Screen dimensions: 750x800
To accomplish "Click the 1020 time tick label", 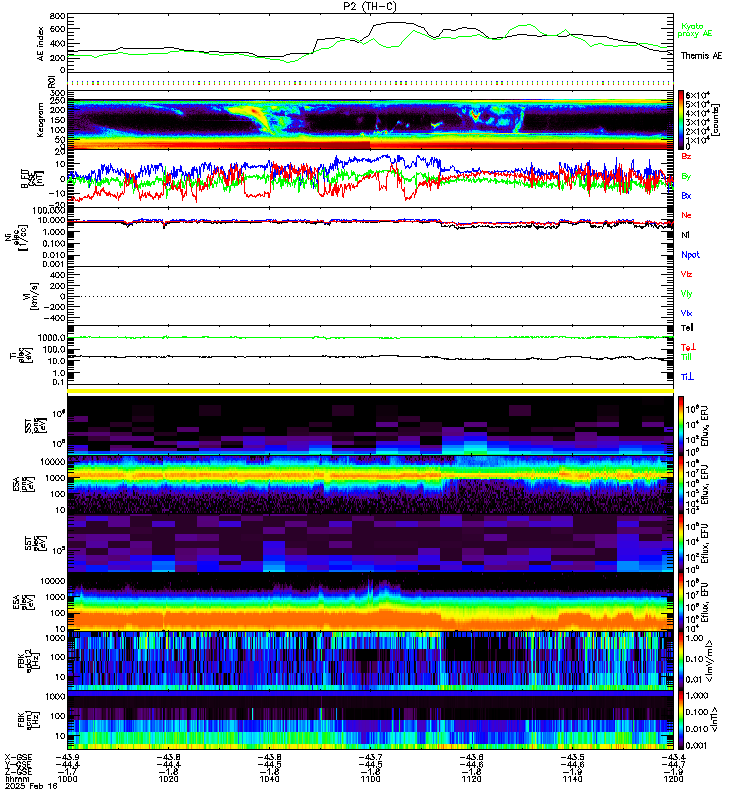I will [x=168, y=779].
